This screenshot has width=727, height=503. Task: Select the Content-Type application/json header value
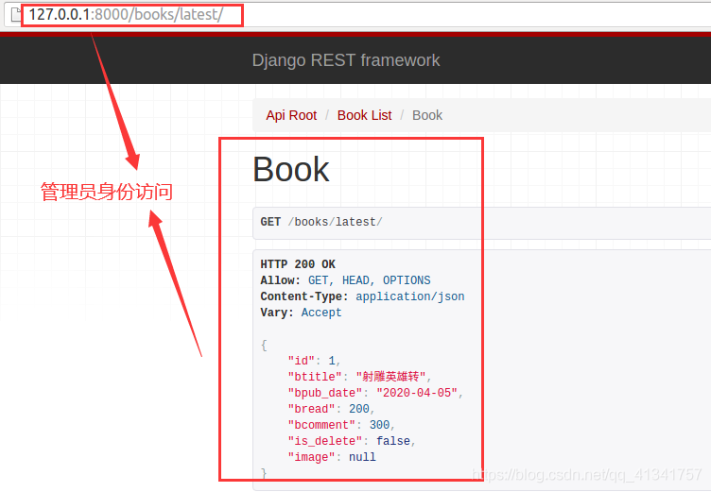(410, 297)
